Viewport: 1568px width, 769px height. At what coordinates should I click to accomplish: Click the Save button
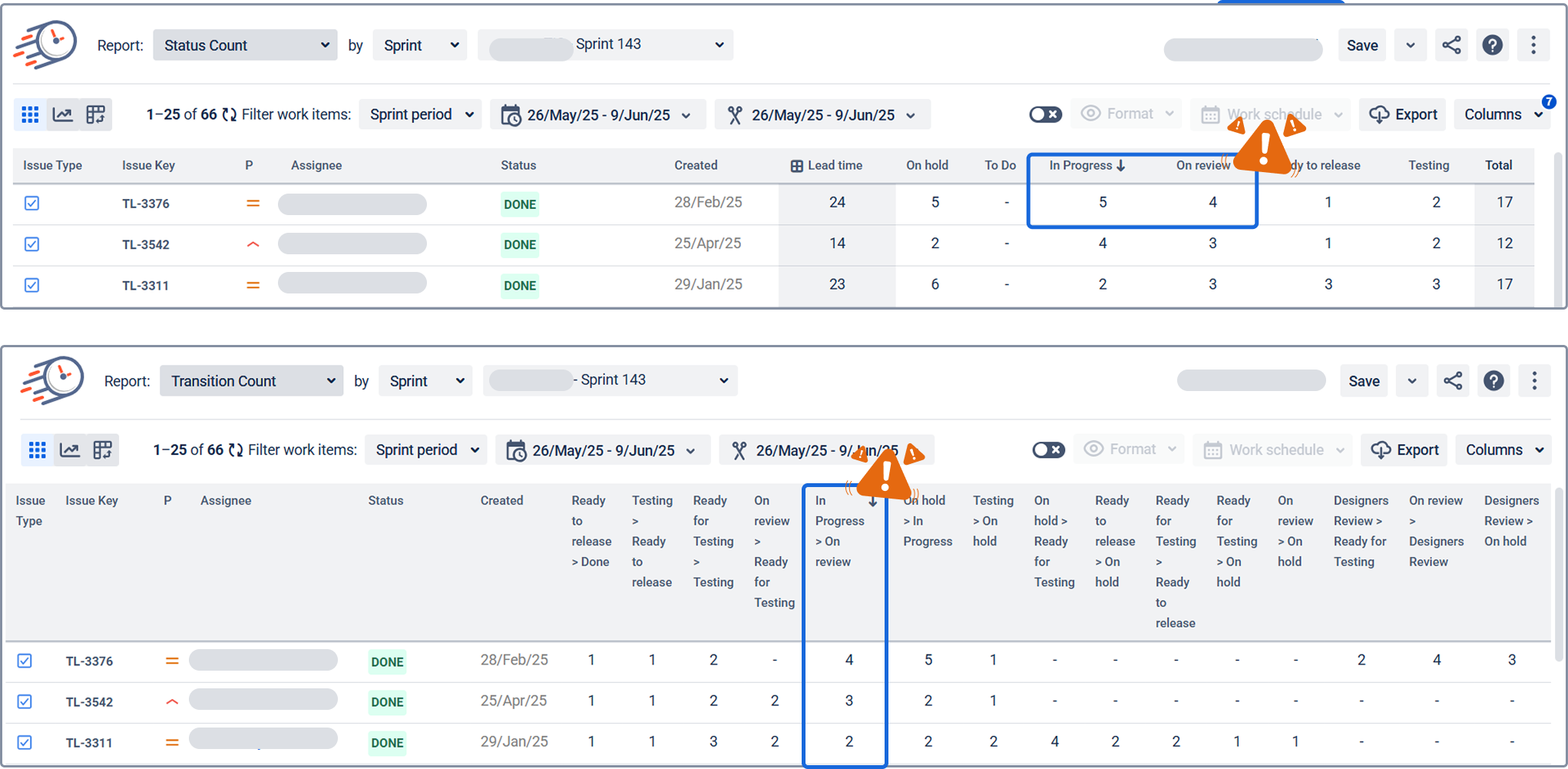(x=1362, y=45)
